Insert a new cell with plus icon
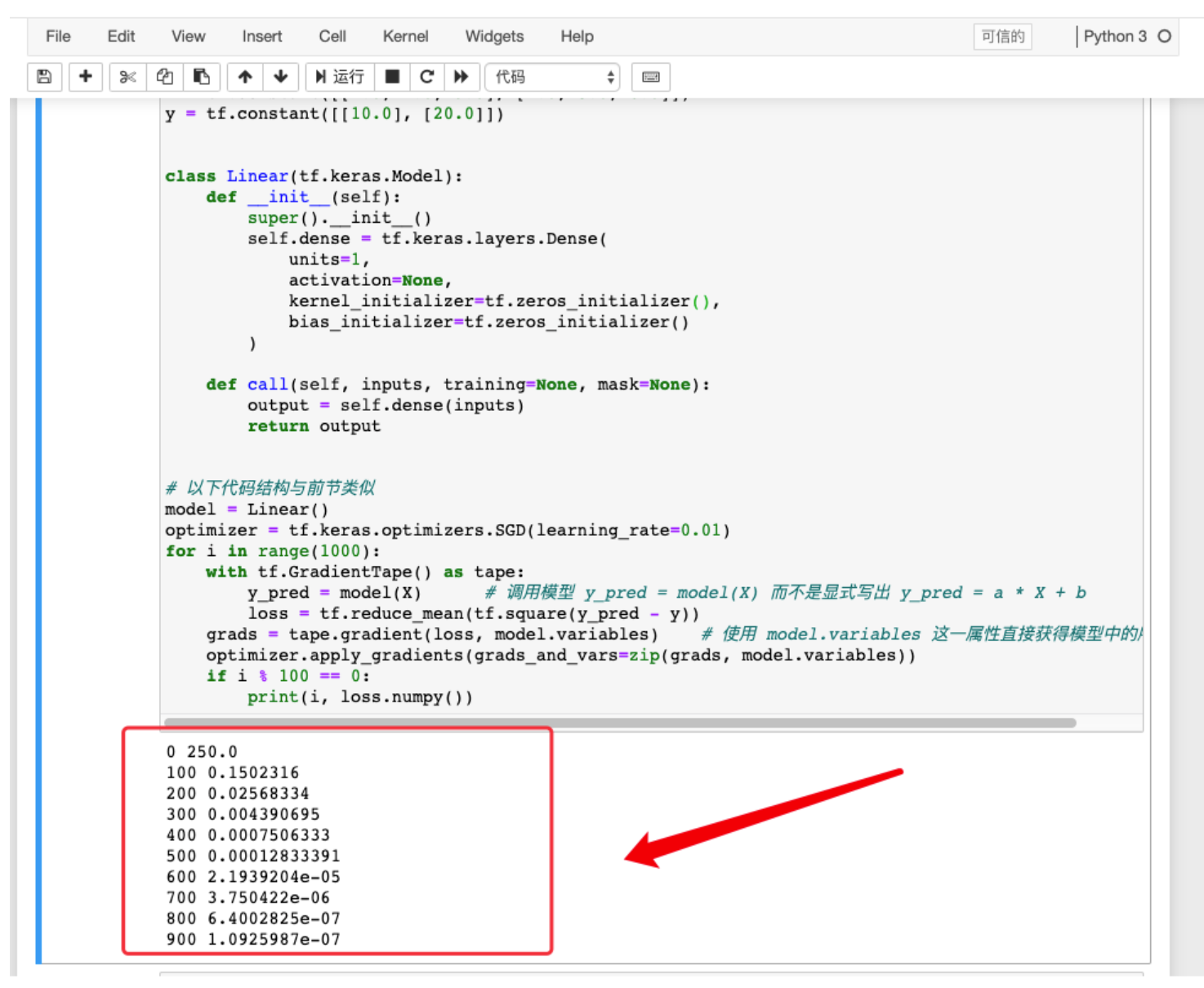The height and width of the screenshot is (988, 1204). coord(85,77)
